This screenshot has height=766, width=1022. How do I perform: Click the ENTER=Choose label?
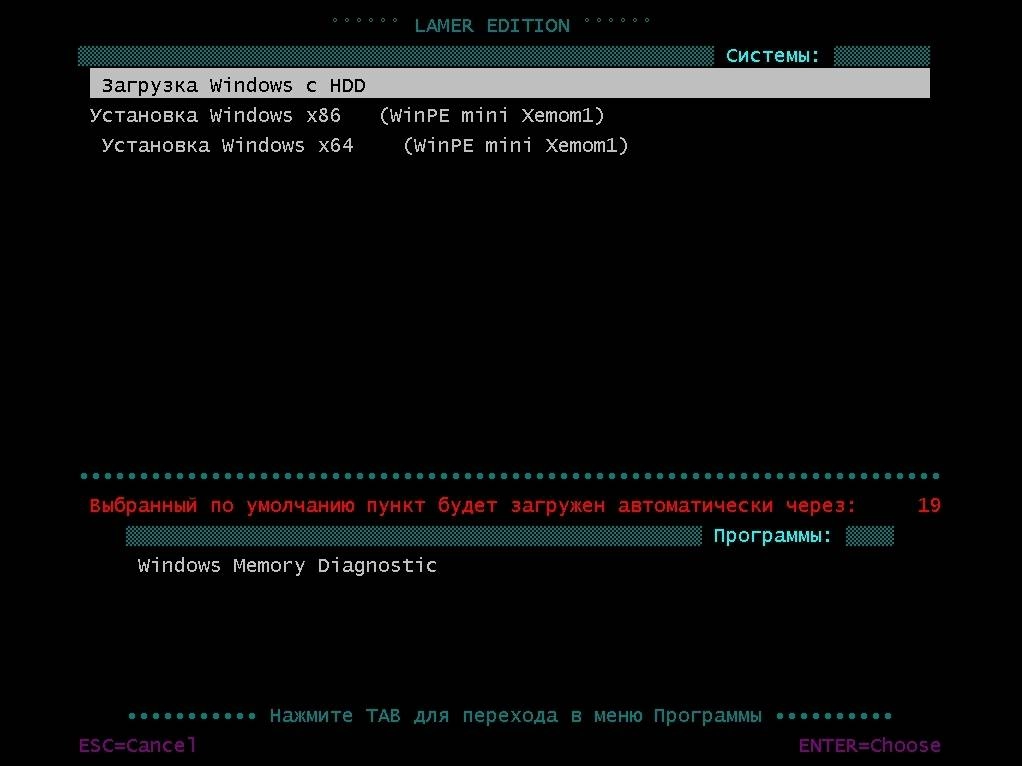pos(869,745)
